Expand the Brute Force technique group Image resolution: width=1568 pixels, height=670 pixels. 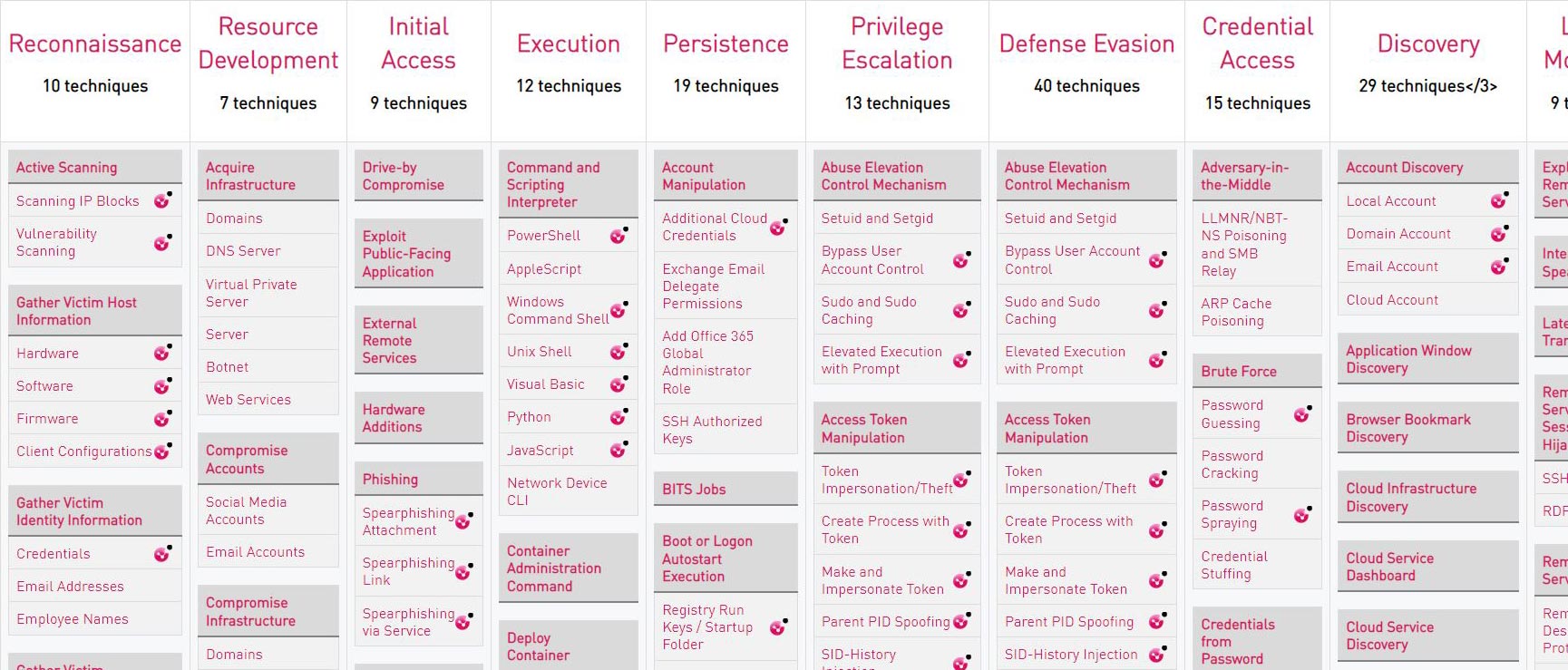(x=1239, y=371)
